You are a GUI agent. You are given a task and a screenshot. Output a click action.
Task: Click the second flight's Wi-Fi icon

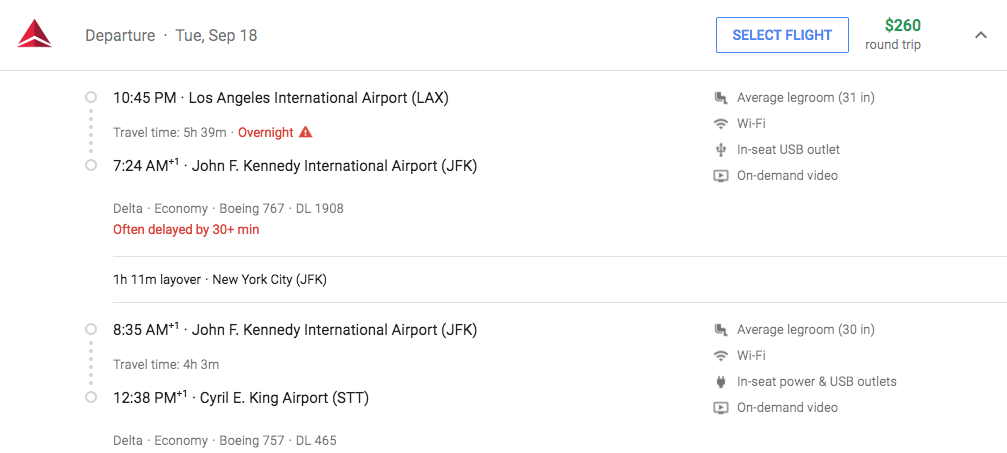720,356
